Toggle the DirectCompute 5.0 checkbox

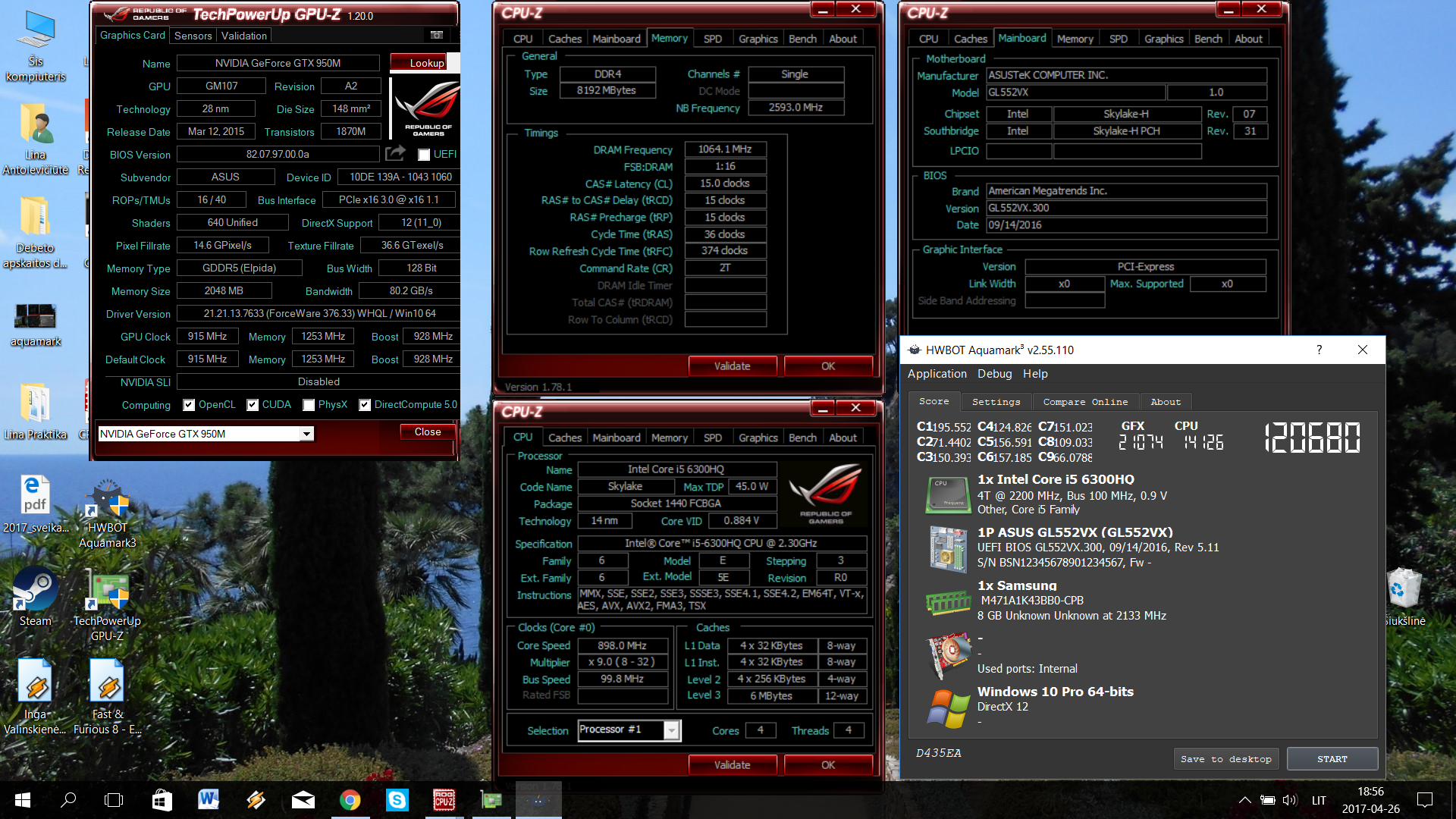365,405
